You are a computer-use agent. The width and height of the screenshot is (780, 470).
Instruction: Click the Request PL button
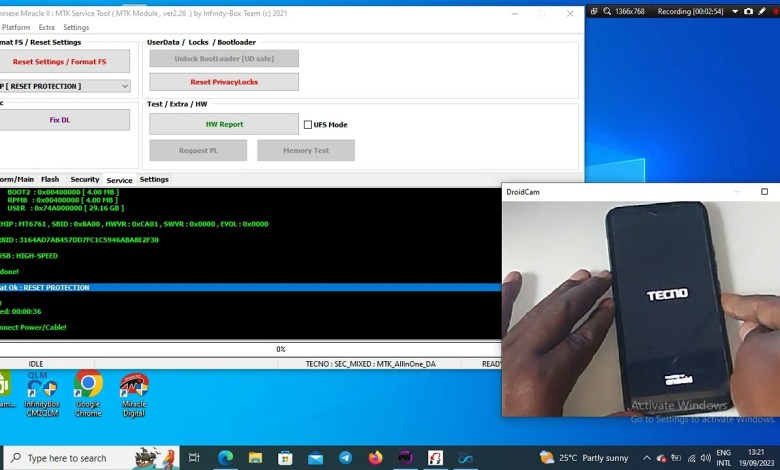tap(198, 150)
